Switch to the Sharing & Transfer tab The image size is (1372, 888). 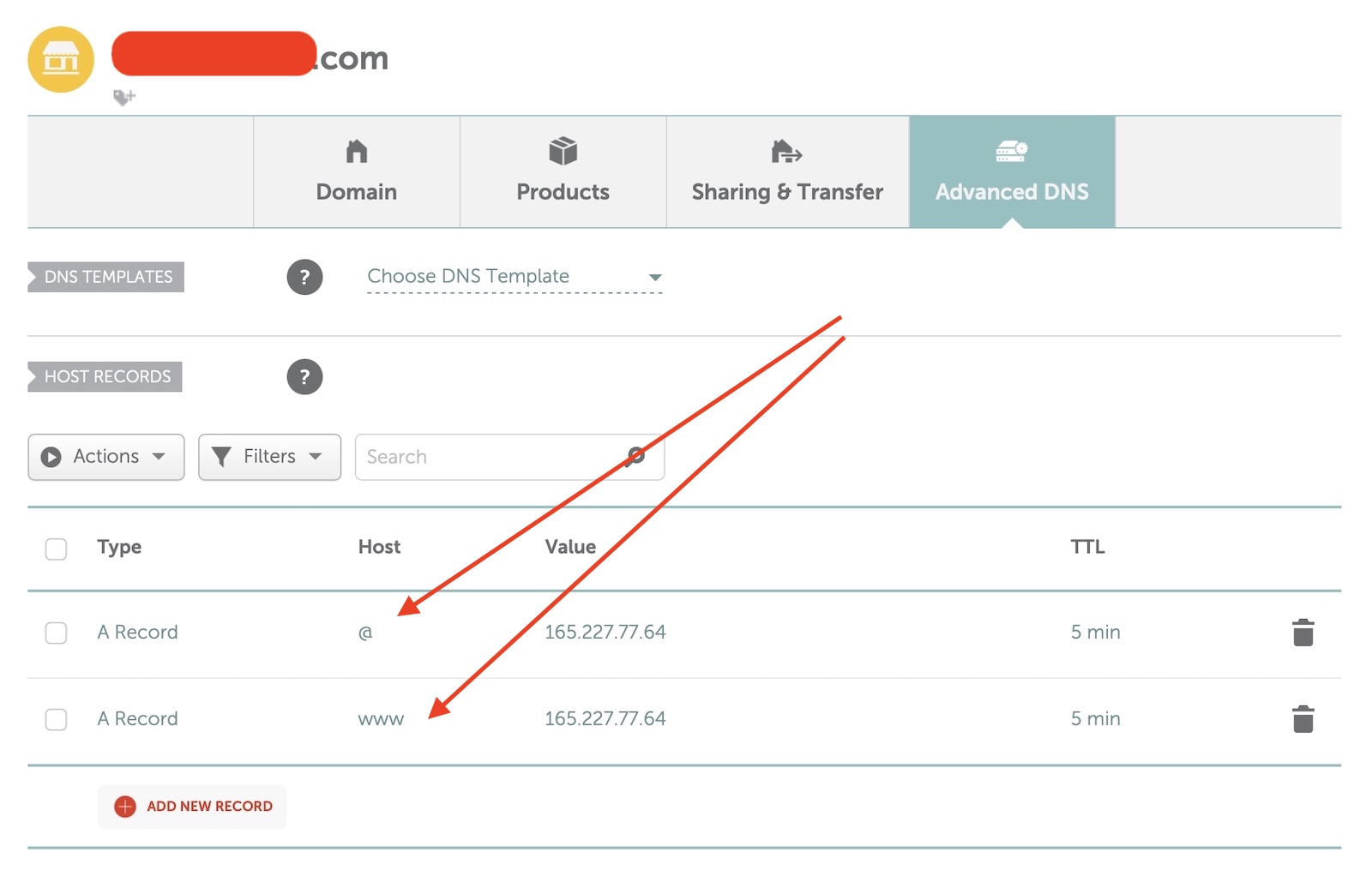787,172
